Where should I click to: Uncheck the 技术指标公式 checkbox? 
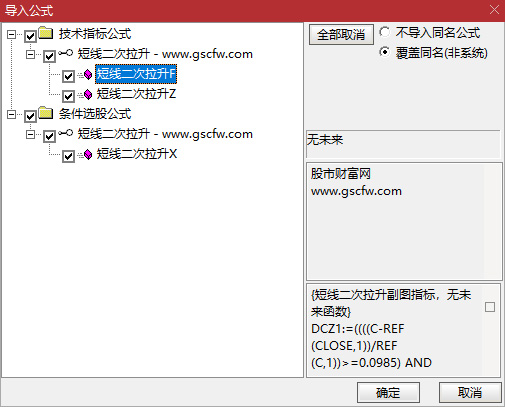tap(30, 36)
